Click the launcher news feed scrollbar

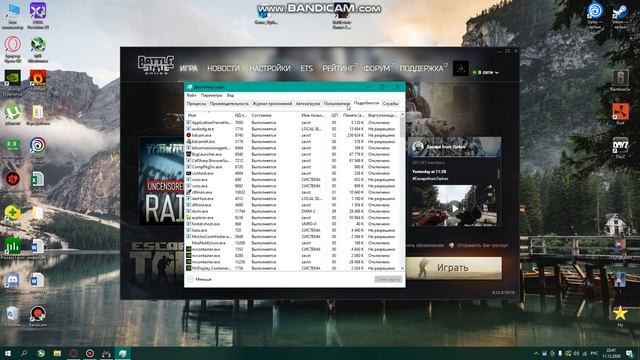[498, 173]
